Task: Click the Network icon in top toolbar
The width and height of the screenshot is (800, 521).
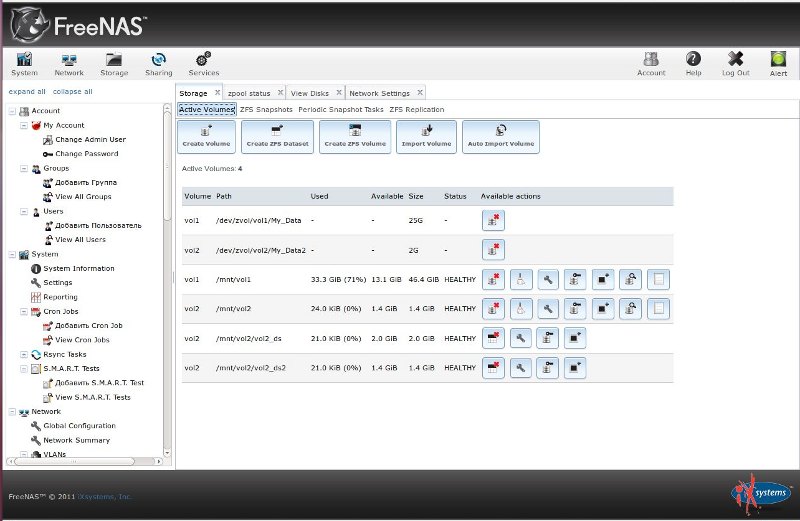Action: [69, 64]
